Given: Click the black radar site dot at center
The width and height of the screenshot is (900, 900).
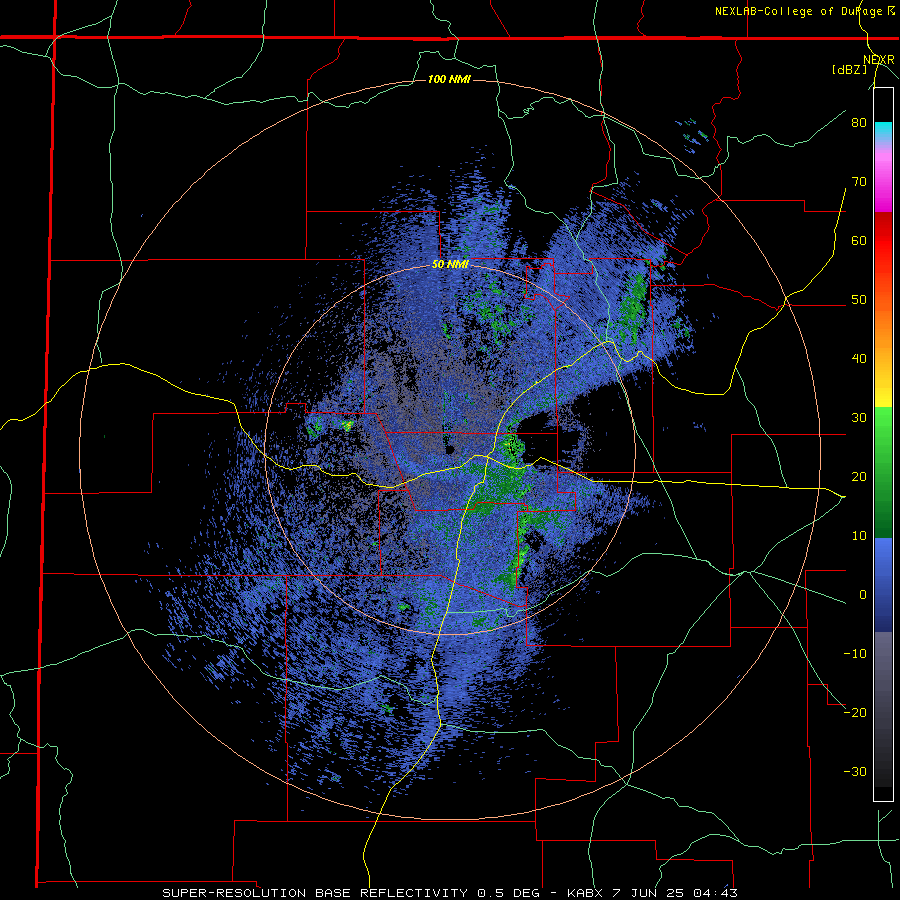Looking at the screenshot, I should [451, 449].
